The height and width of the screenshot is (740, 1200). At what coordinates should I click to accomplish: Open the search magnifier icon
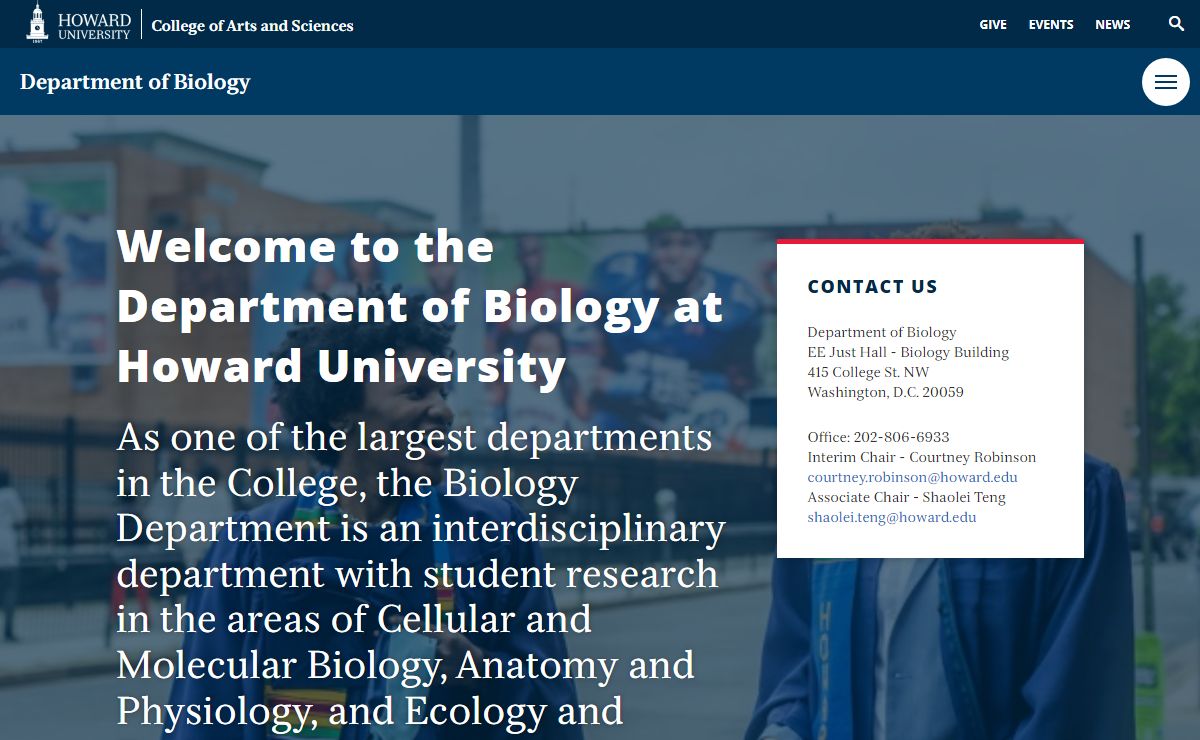1176,24
